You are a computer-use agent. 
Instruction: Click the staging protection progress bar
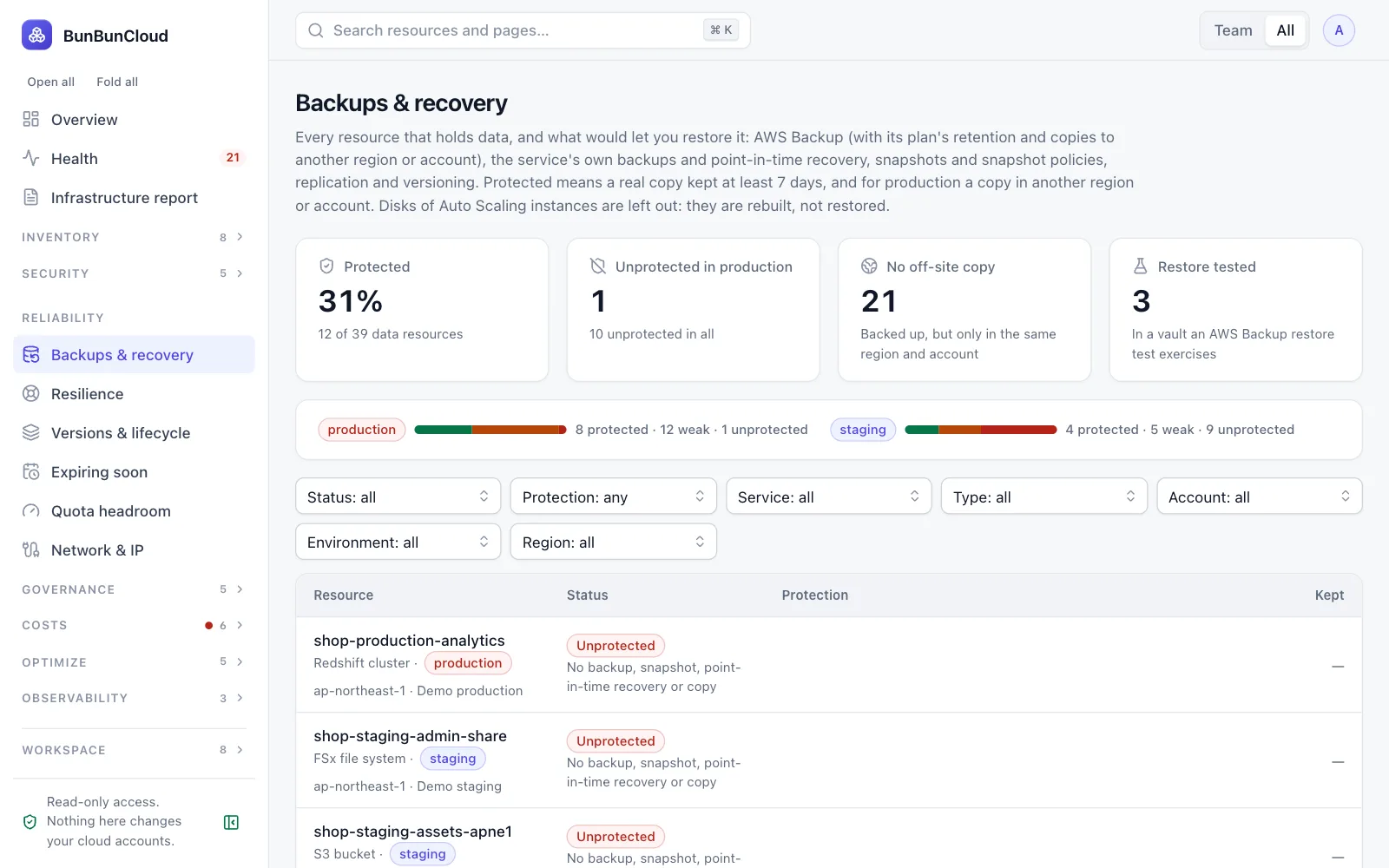click(x=981, y=430)
